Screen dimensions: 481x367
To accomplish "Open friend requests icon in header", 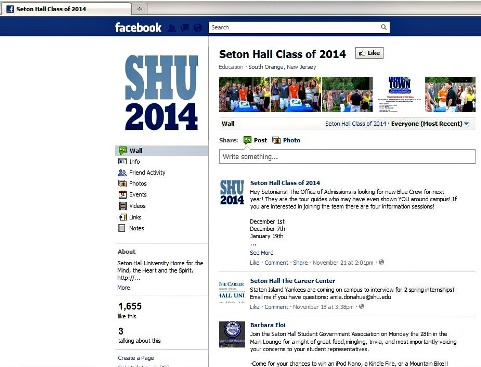I will click(172, 28).
